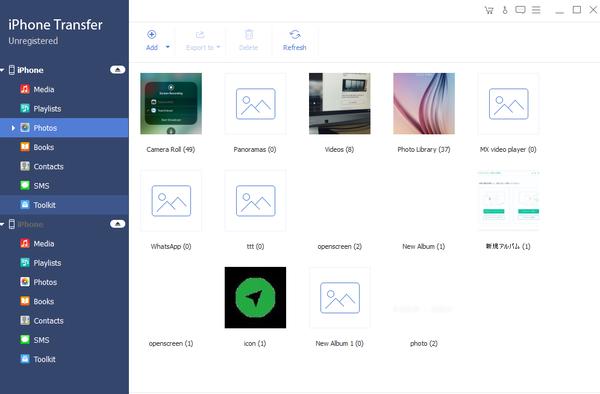This screenshot has height=394, width=600.
Task: Eject the first iPhone device
Action: (117, 70)
